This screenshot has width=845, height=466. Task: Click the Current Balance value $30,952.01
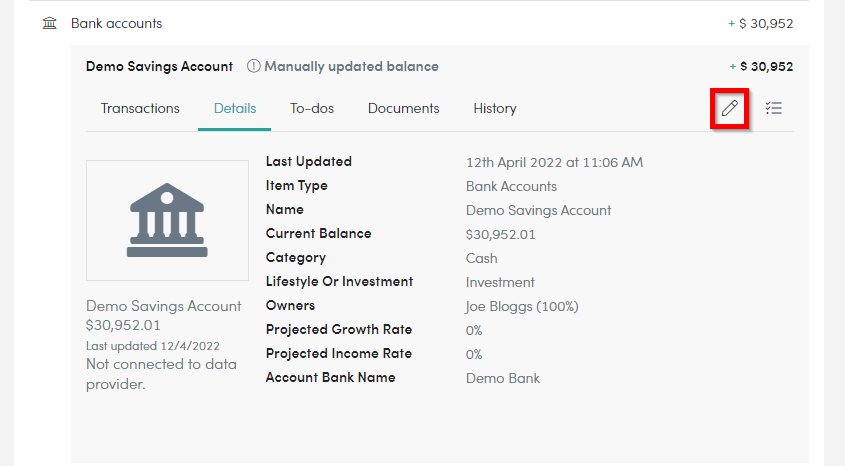click(501, 234)
